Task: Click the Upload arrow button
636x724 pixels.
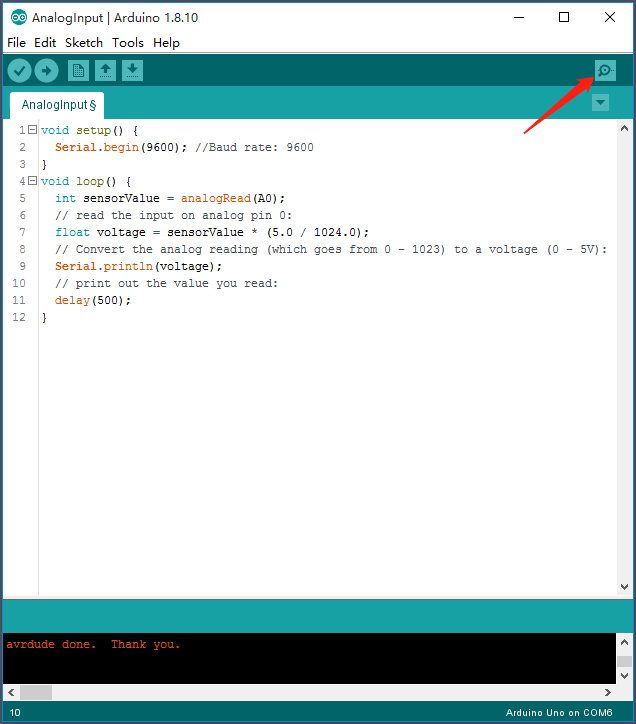Action: (47, 71)
